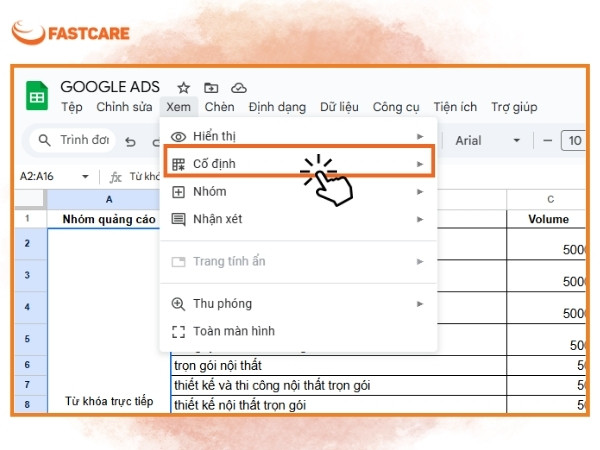The image size is (600, 450).
Task: Click the formula bar text 'Từ khó'
Action: pos(145,177)
